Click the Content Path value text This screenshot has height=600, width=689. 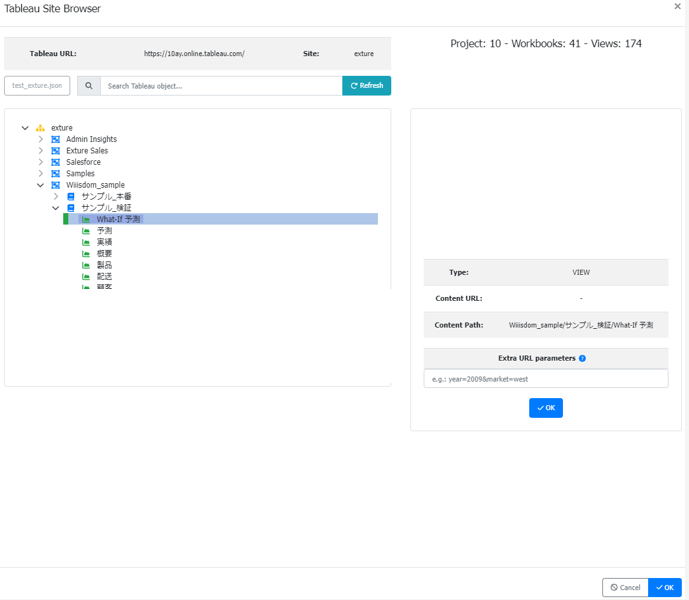581,325
